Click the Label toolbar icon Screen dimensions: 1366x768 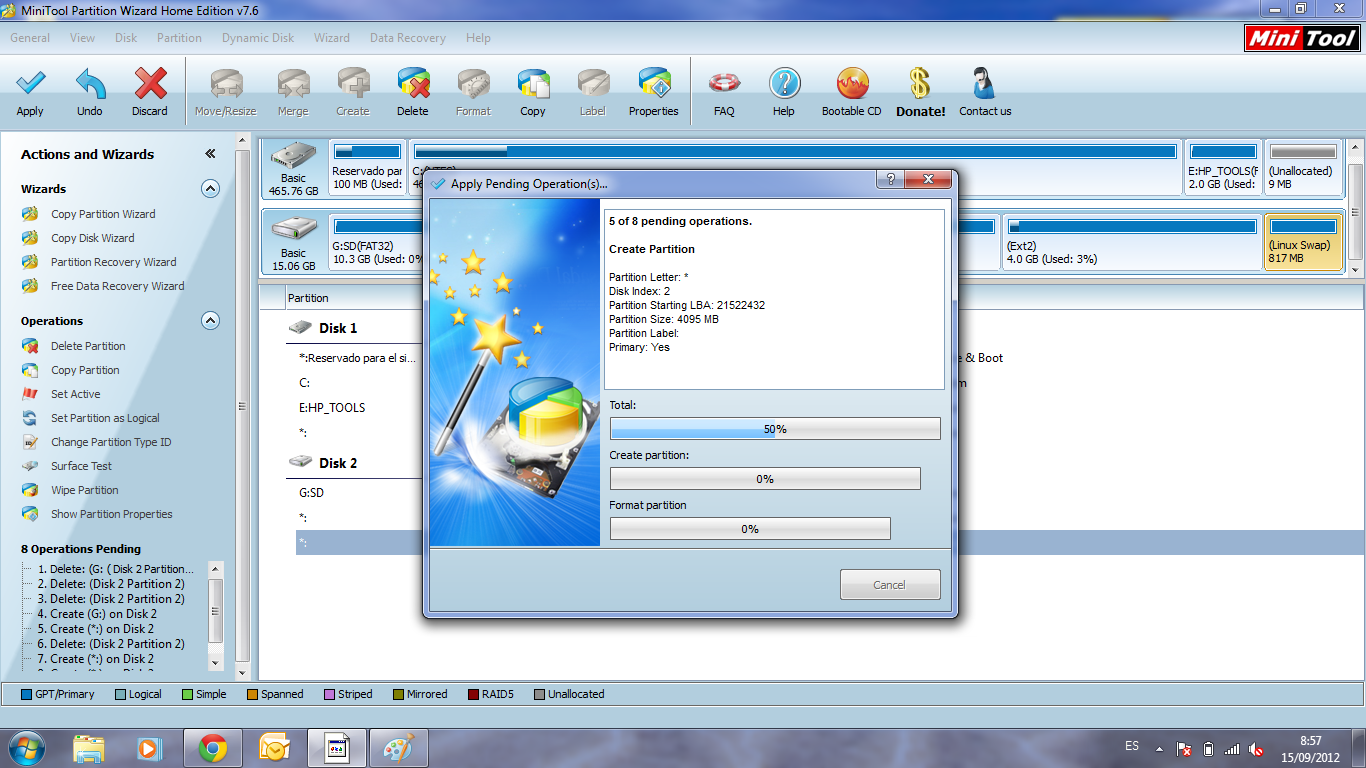pyautogui.click(x=593, y=83)
